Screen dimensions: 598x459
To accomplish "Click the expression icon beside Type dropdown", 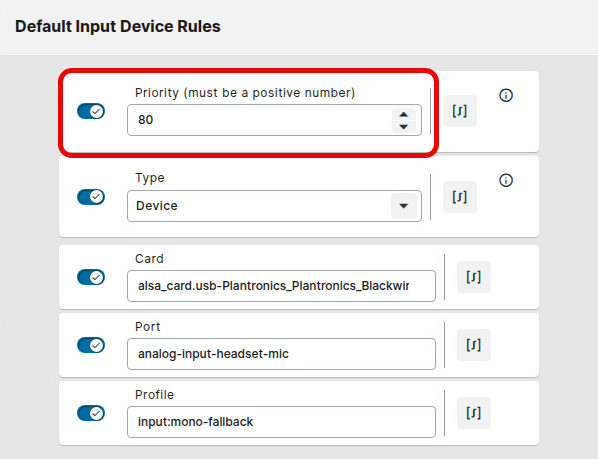I will (x=460, y=197).
